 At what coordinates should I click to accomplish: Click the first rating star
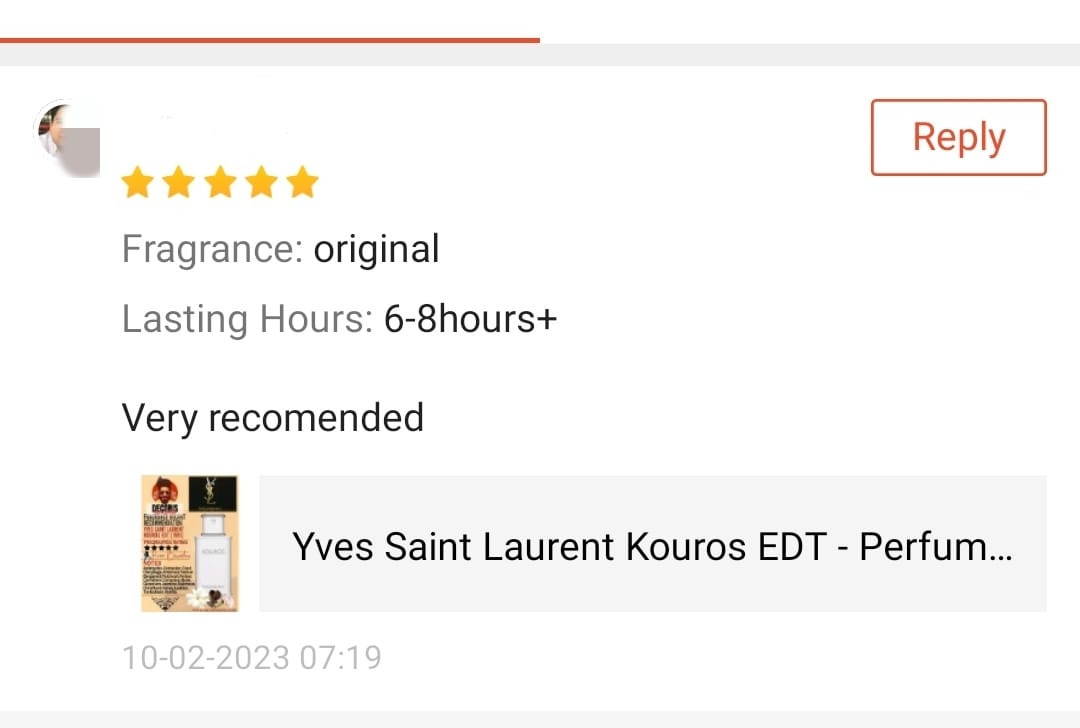[137, 183]
